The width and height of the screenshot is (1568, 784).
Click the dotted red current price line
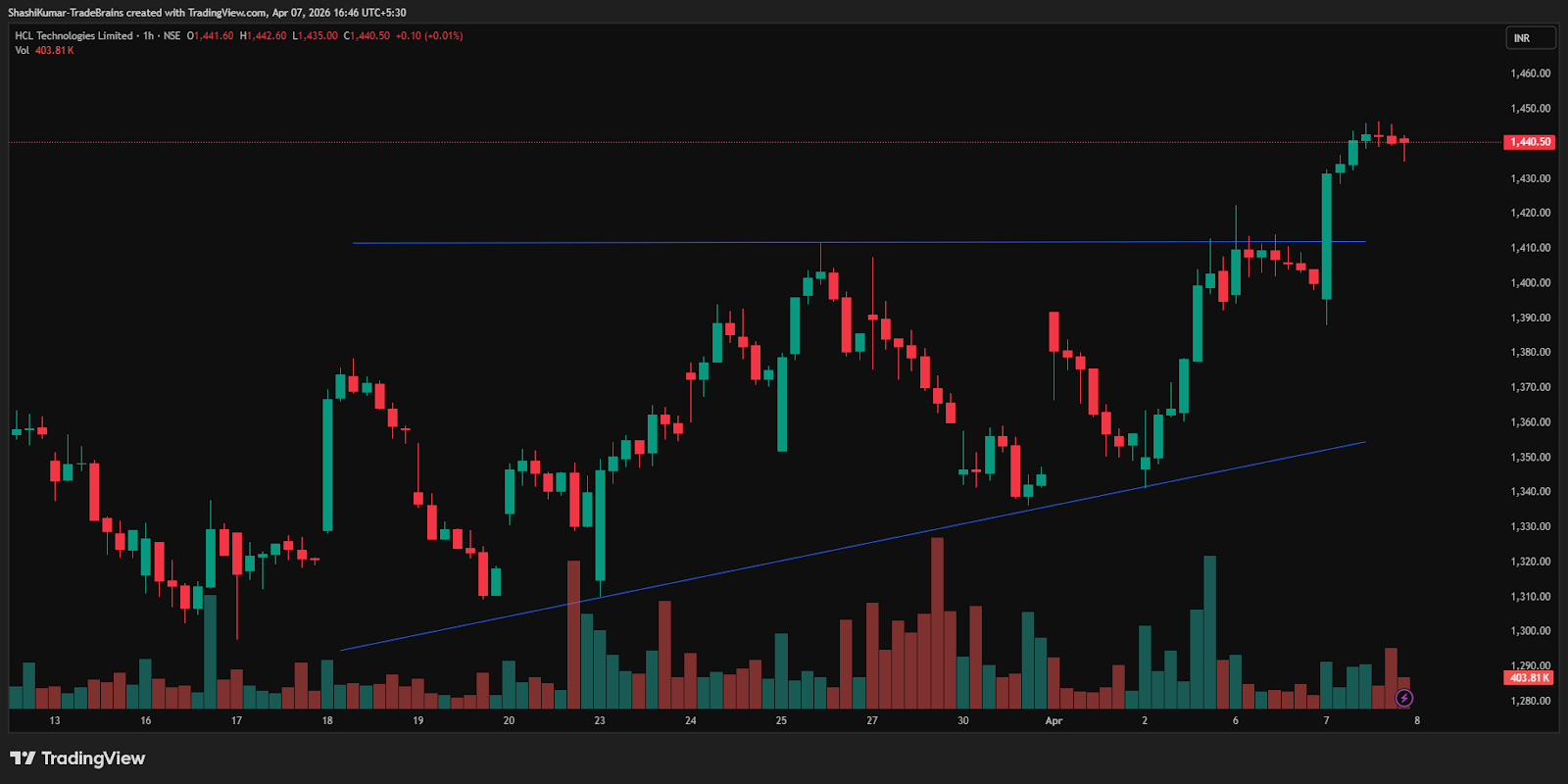686,142
